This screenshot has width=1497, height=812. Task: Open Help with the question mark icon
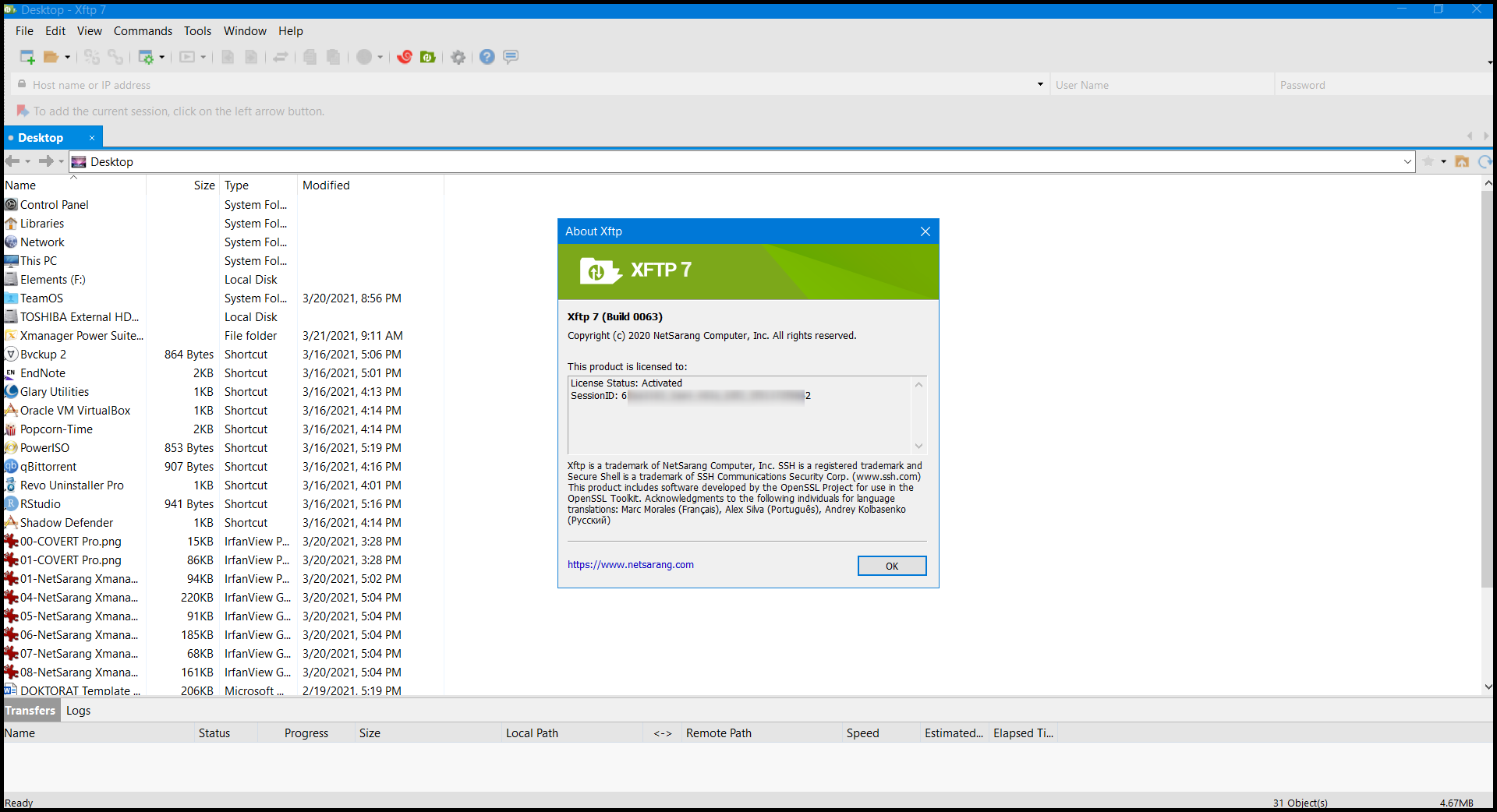tap(487, 57)
